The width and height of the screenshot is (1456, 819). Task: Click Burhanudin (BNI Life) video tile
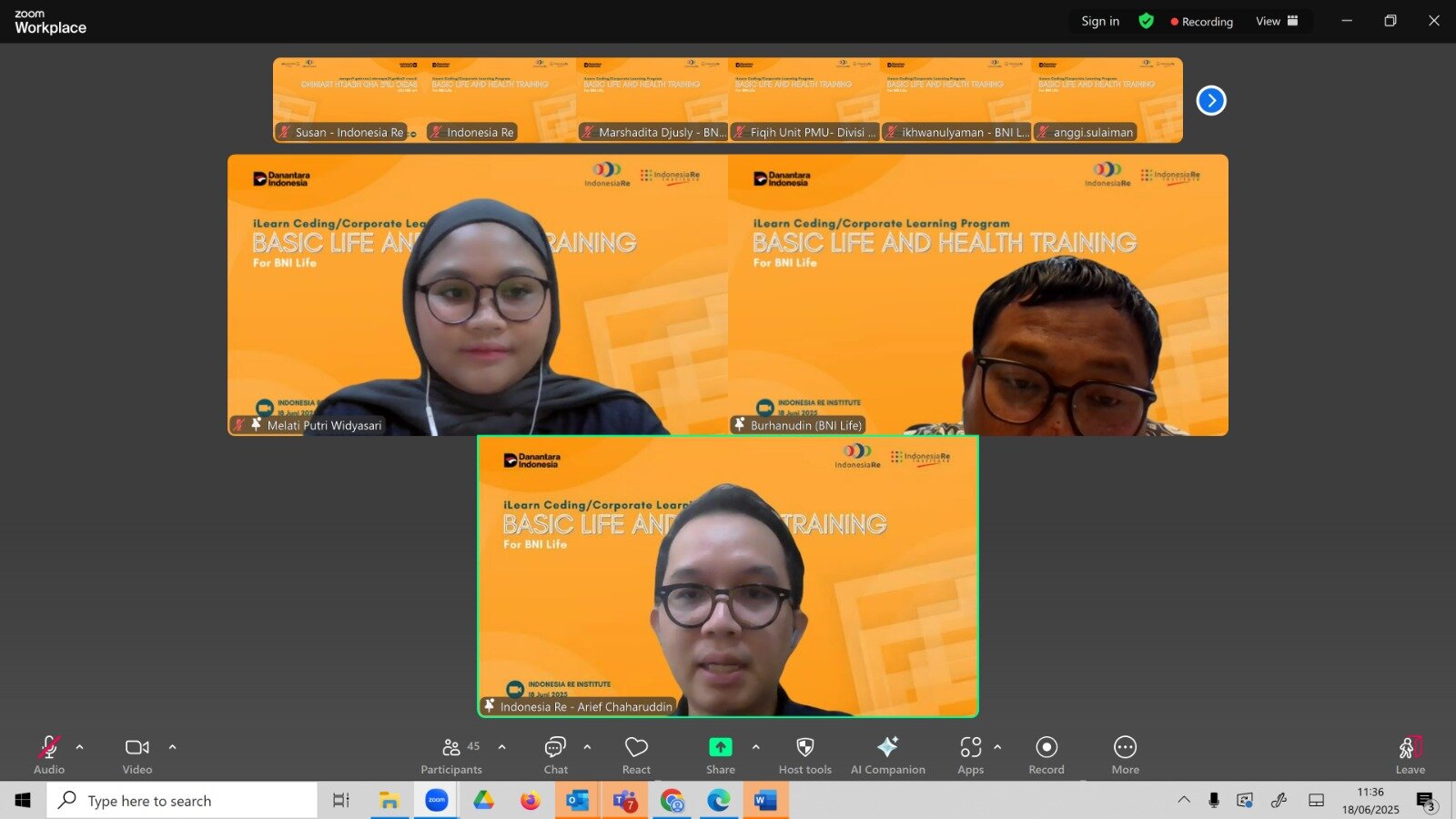coord(978,295)
